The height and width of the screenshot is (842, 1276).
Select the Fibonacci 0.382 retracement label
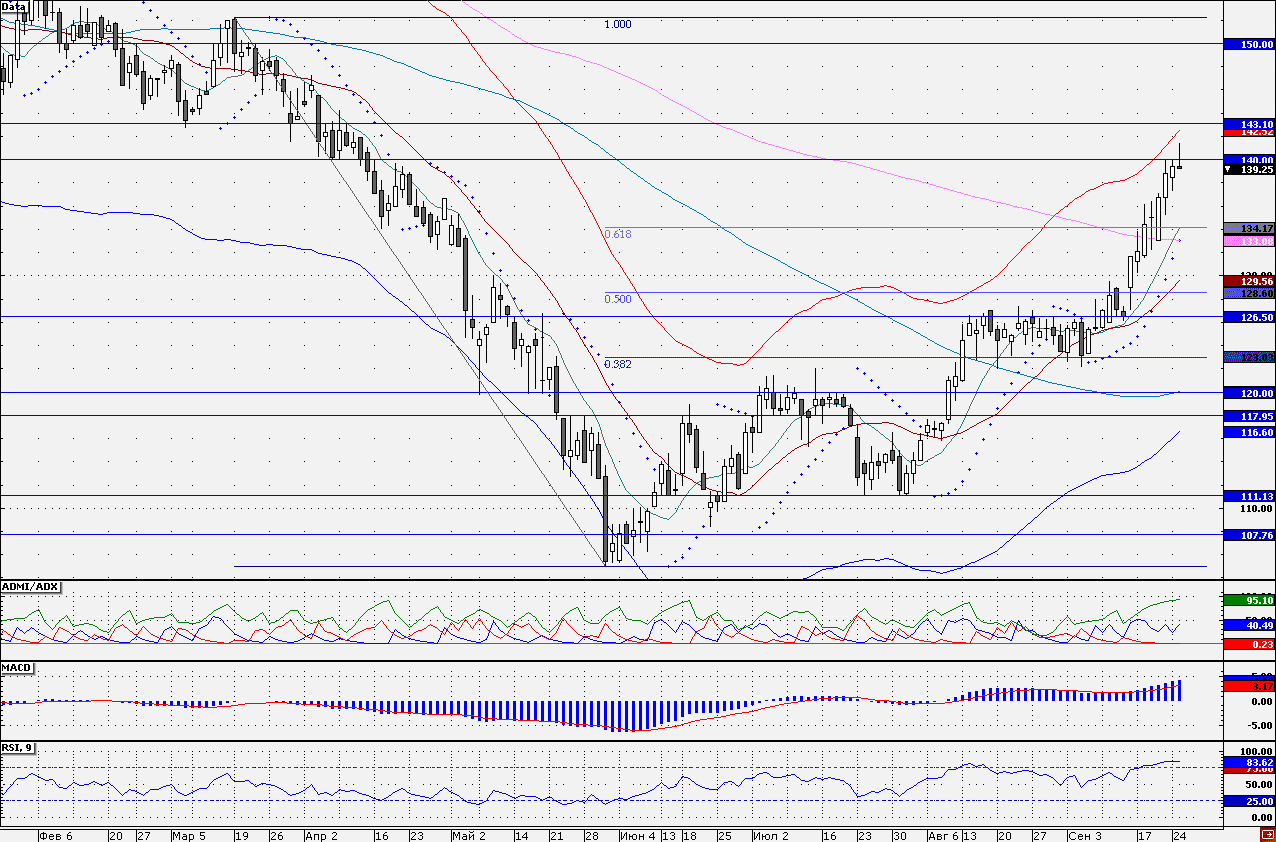pyautogui.click(x=618, y=364)
